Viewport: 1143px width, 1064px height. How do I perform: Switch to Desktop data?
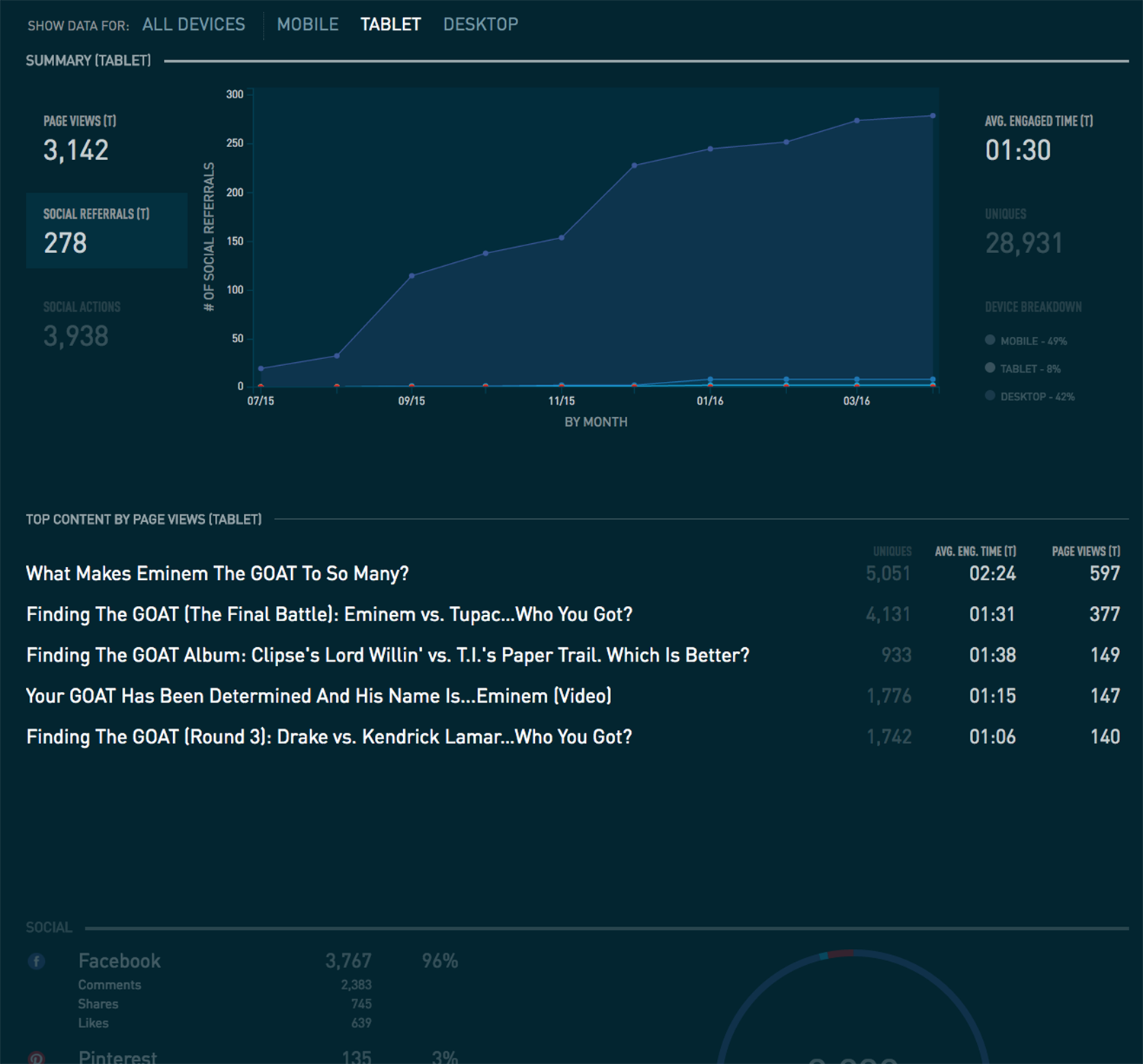pyautogui.click(x=481, y=24)
